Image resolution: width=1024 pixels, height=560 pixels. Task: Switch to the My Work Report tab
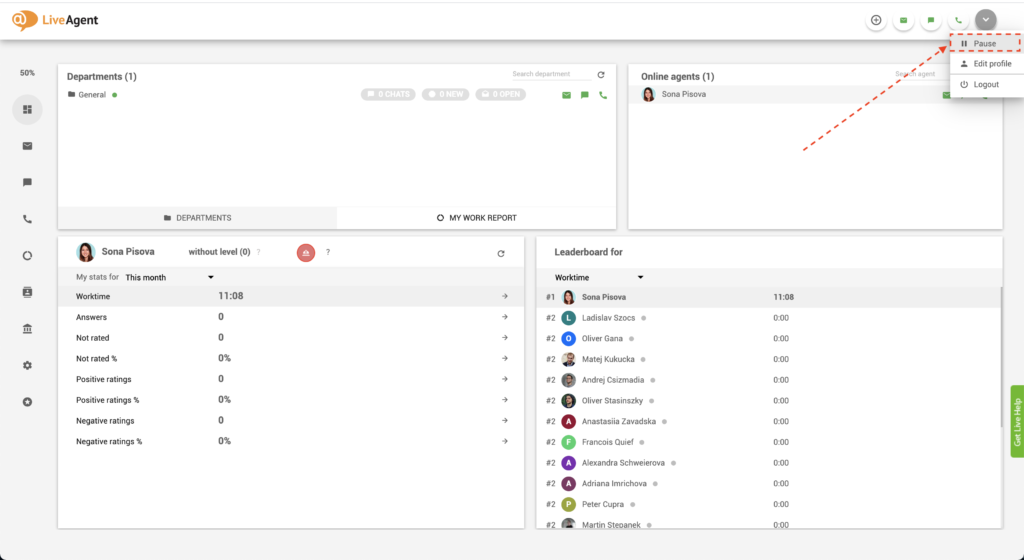[476, 217]
